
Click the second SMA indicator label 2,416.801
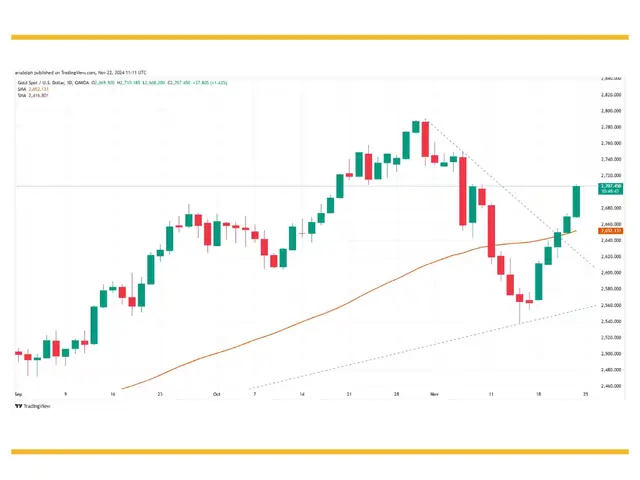pyautogui.click(x=33, y=95)
